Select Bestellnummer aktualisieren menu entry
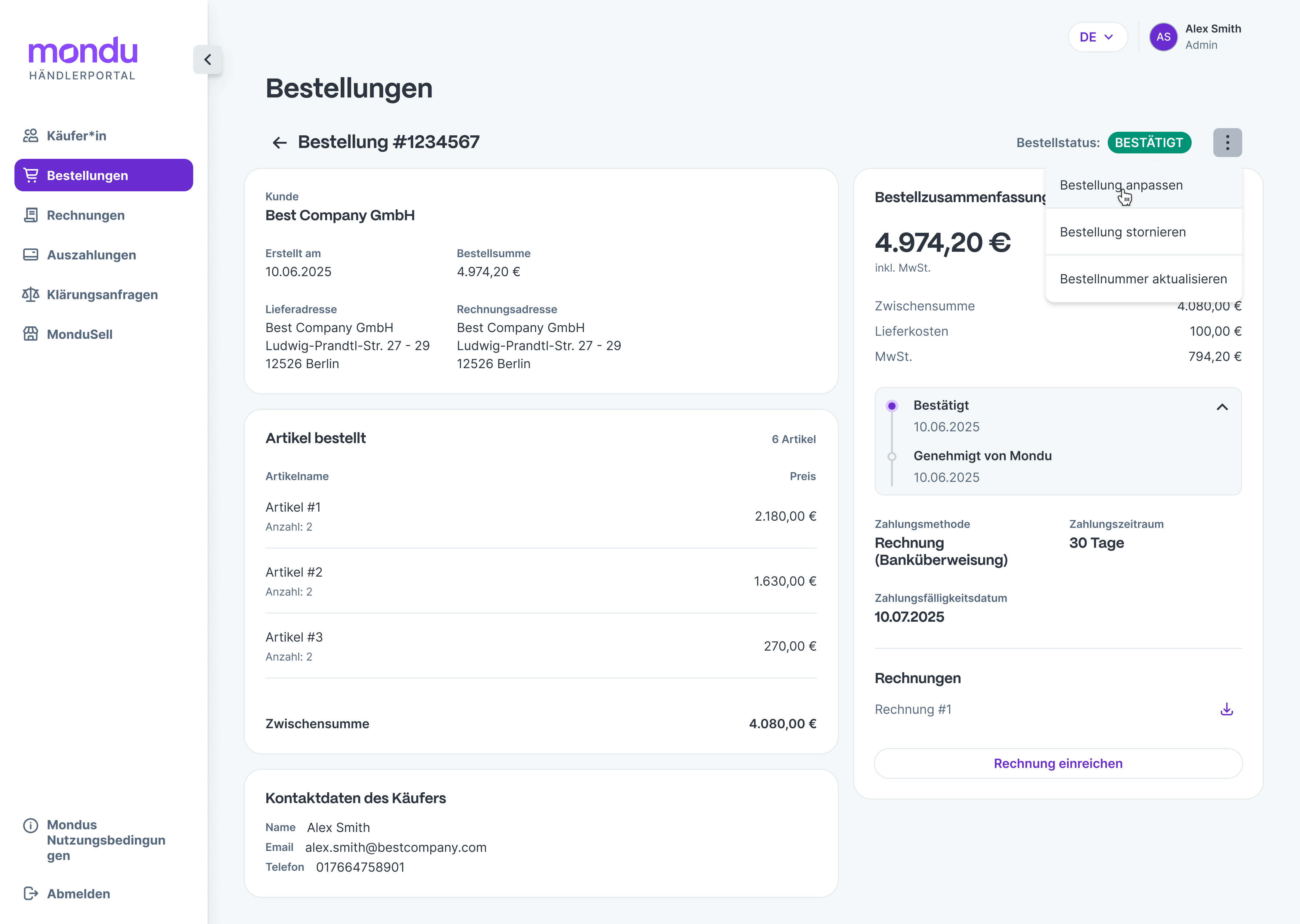 pos(1143,279)
